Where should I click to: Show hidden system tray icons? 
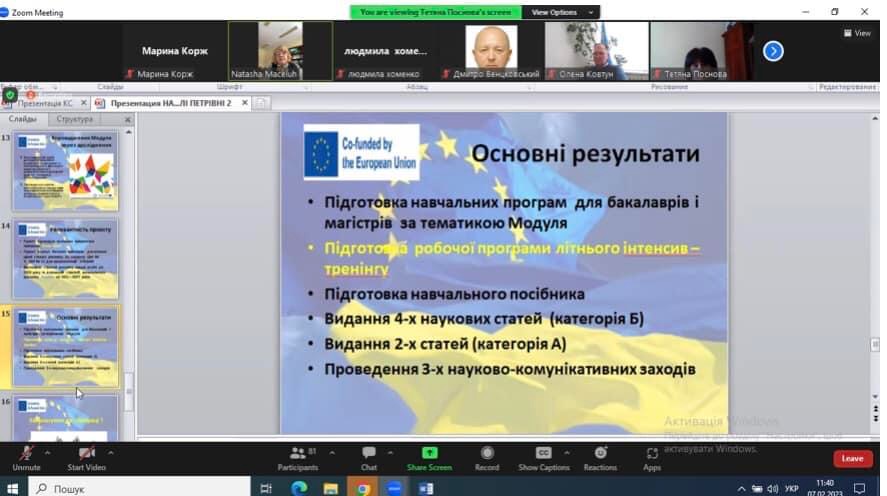[x=741, y=489]
